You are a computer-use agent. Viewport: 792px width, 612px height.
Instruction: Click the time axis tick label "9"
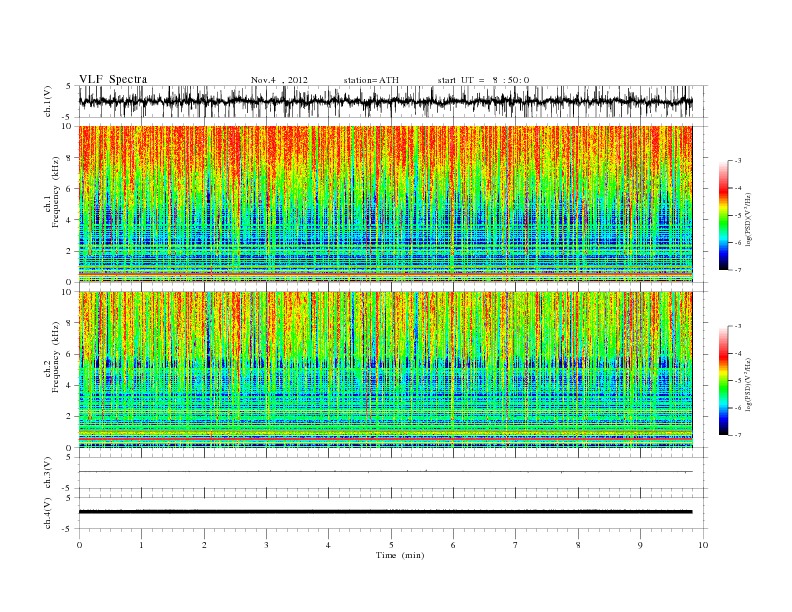[640, 545]
